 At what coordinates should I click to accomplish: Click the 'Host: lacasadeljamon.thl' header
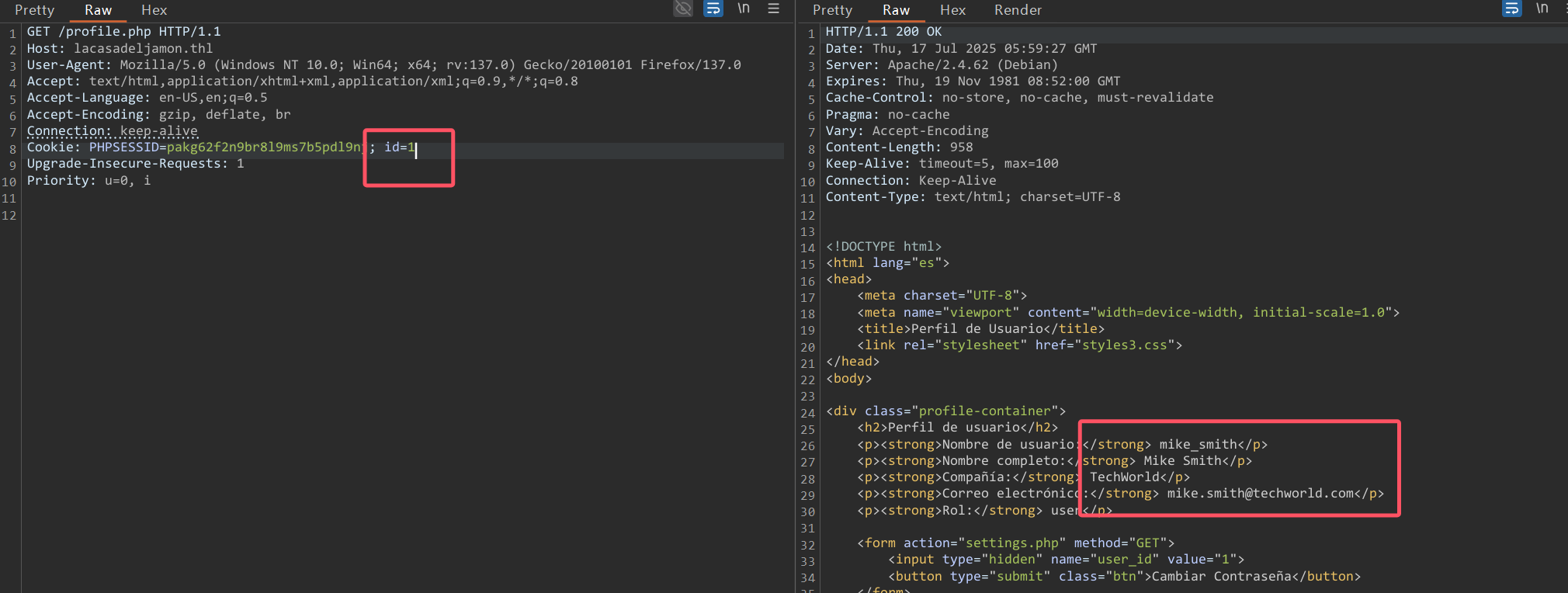pyautogui.click(x=120, y=48)
